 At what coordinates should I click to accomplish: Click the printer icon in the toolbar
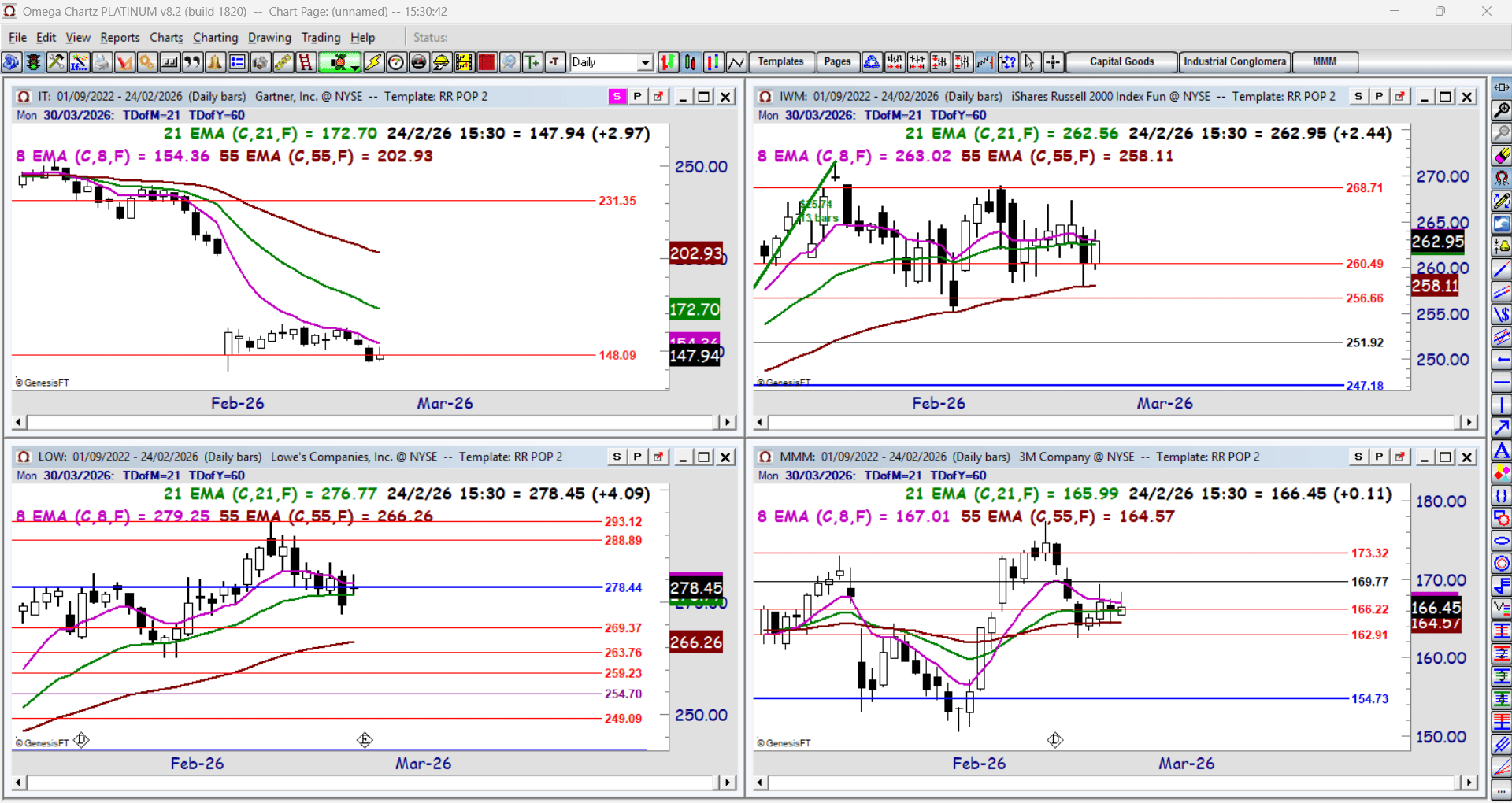102,62
